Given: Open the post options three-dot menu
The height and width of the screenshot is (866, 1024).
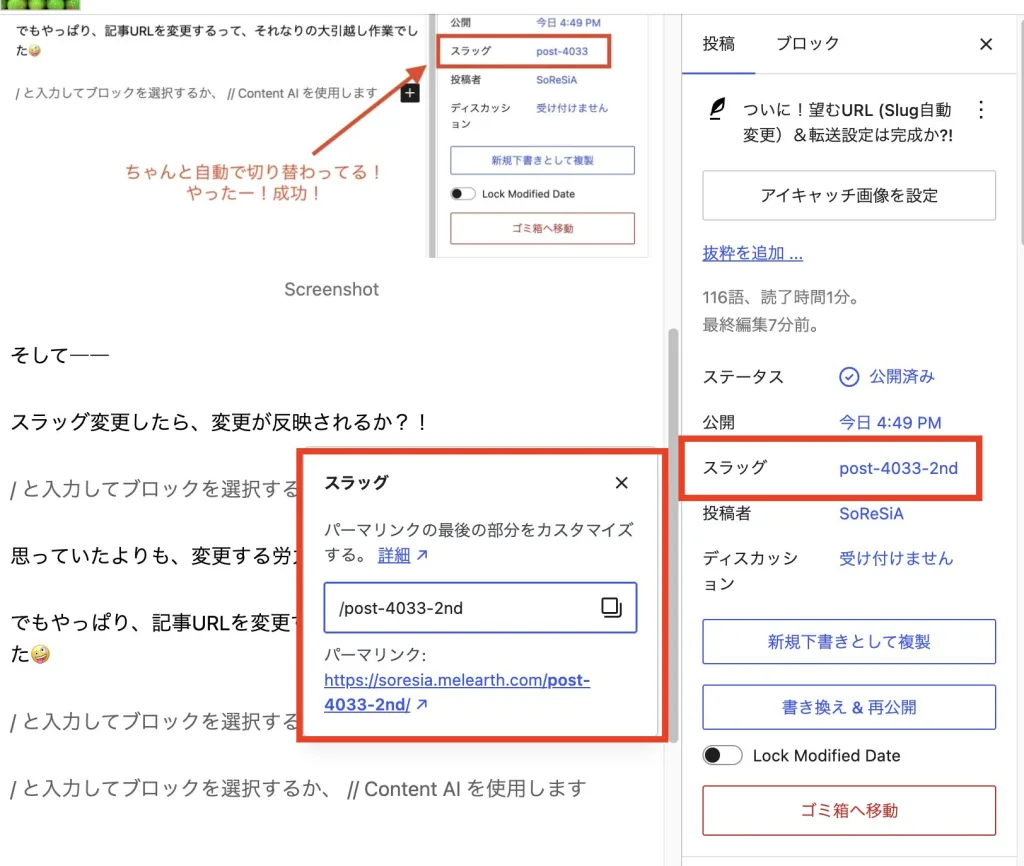Looking at the screenshot, I should [980, 110].
